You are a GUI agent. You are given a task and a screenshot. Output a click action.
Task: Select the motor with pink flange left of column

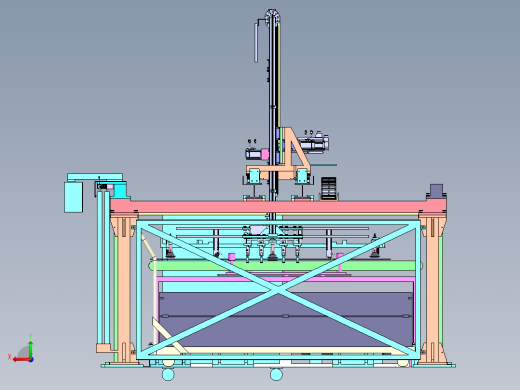[257, 154]
